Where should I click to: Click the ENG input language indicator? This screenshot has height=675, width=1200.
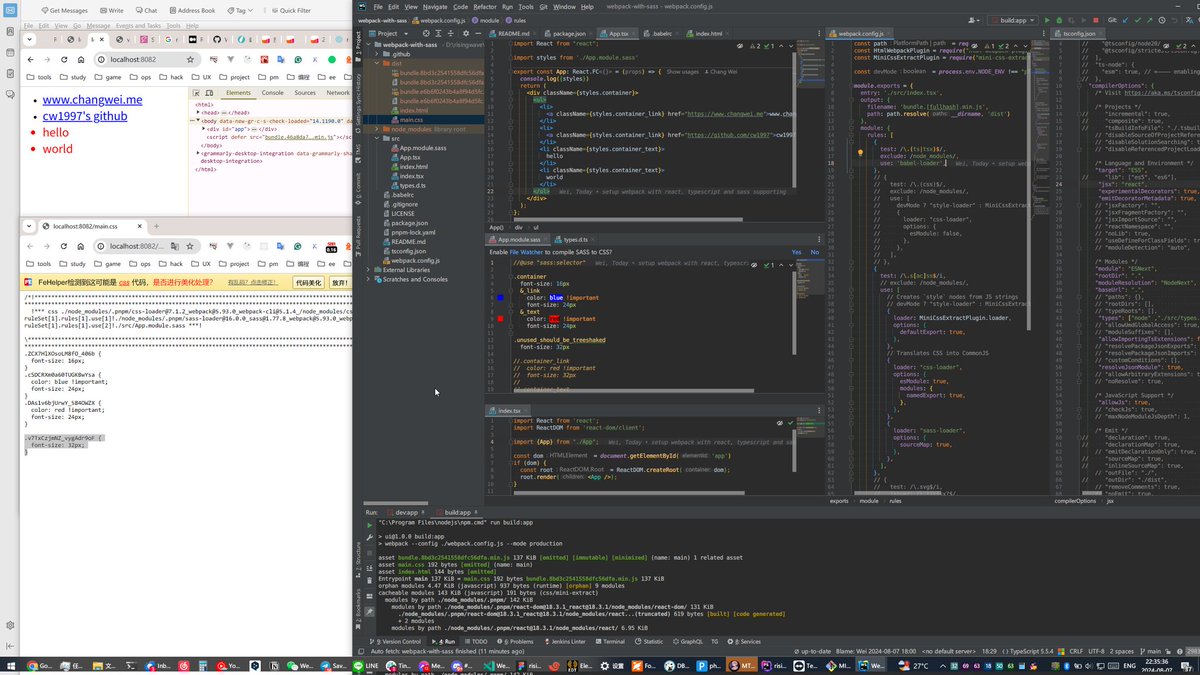pos(1128,665)
